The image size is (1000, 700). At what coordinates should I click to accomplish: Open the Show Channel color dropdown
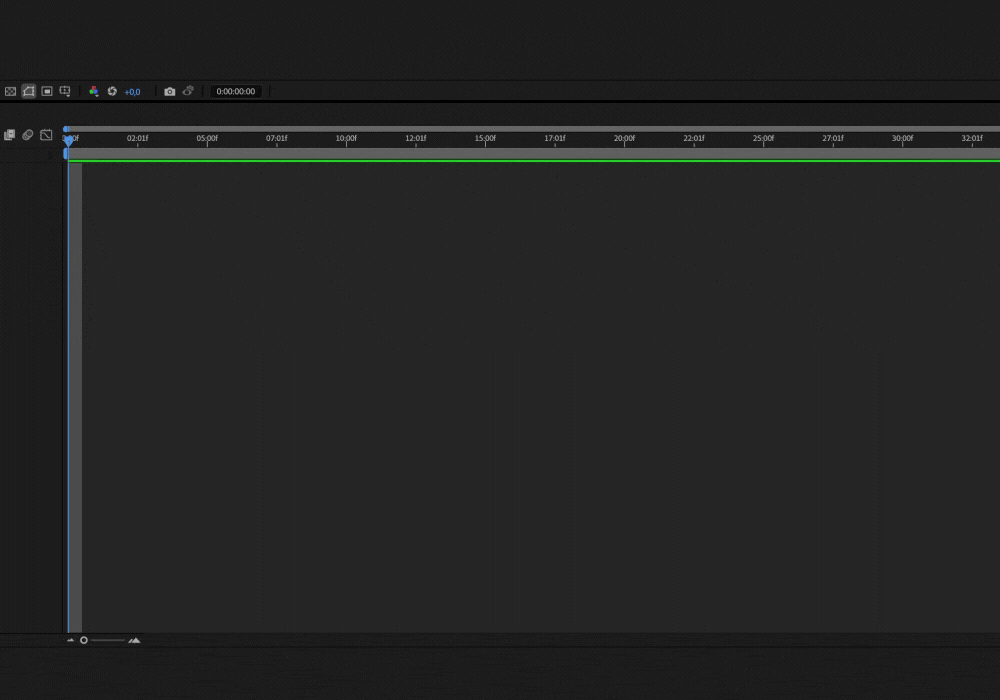pos(94,91)
